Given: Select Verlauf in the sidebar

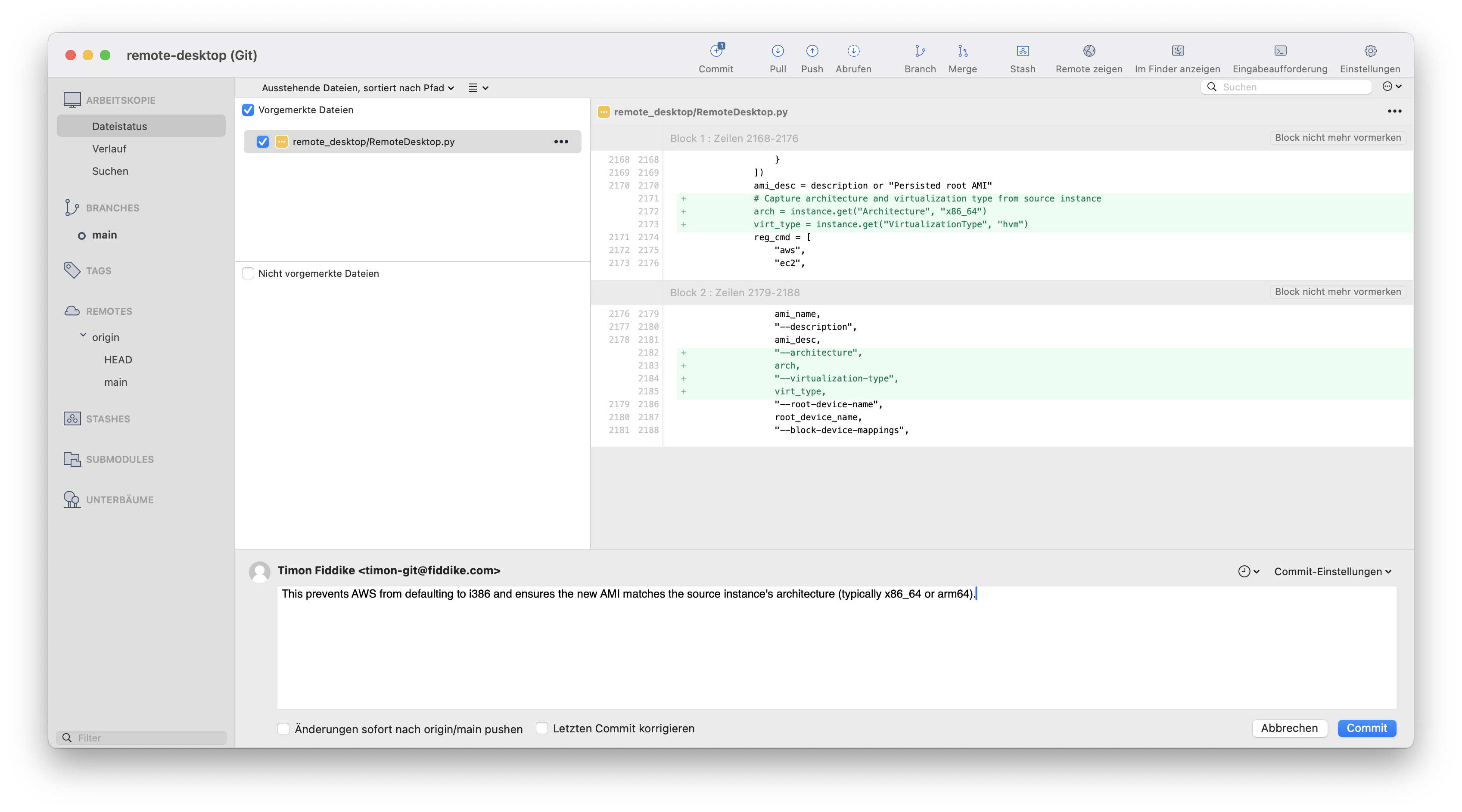Looking at the screenshot, I should point(109,149).
